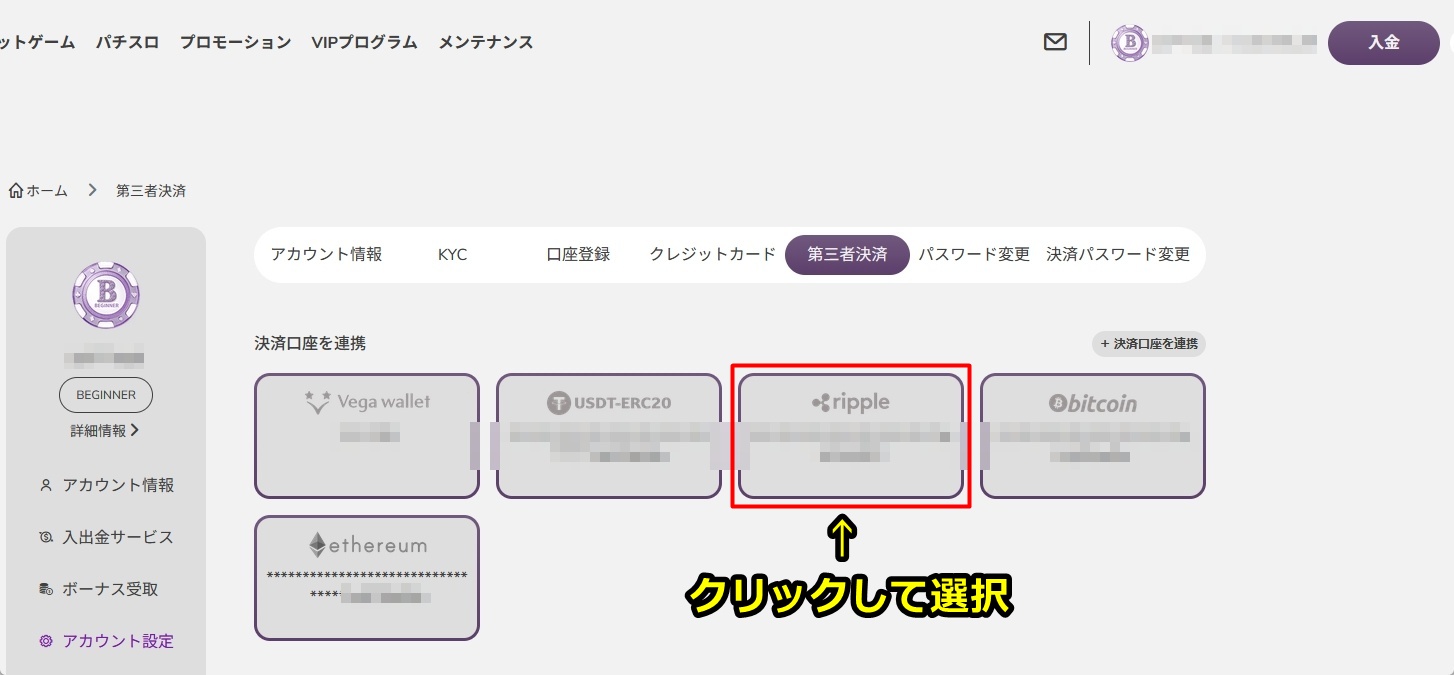1454x675 pixels.
Task: Select the ripple payment card
Action: point(851,436)
